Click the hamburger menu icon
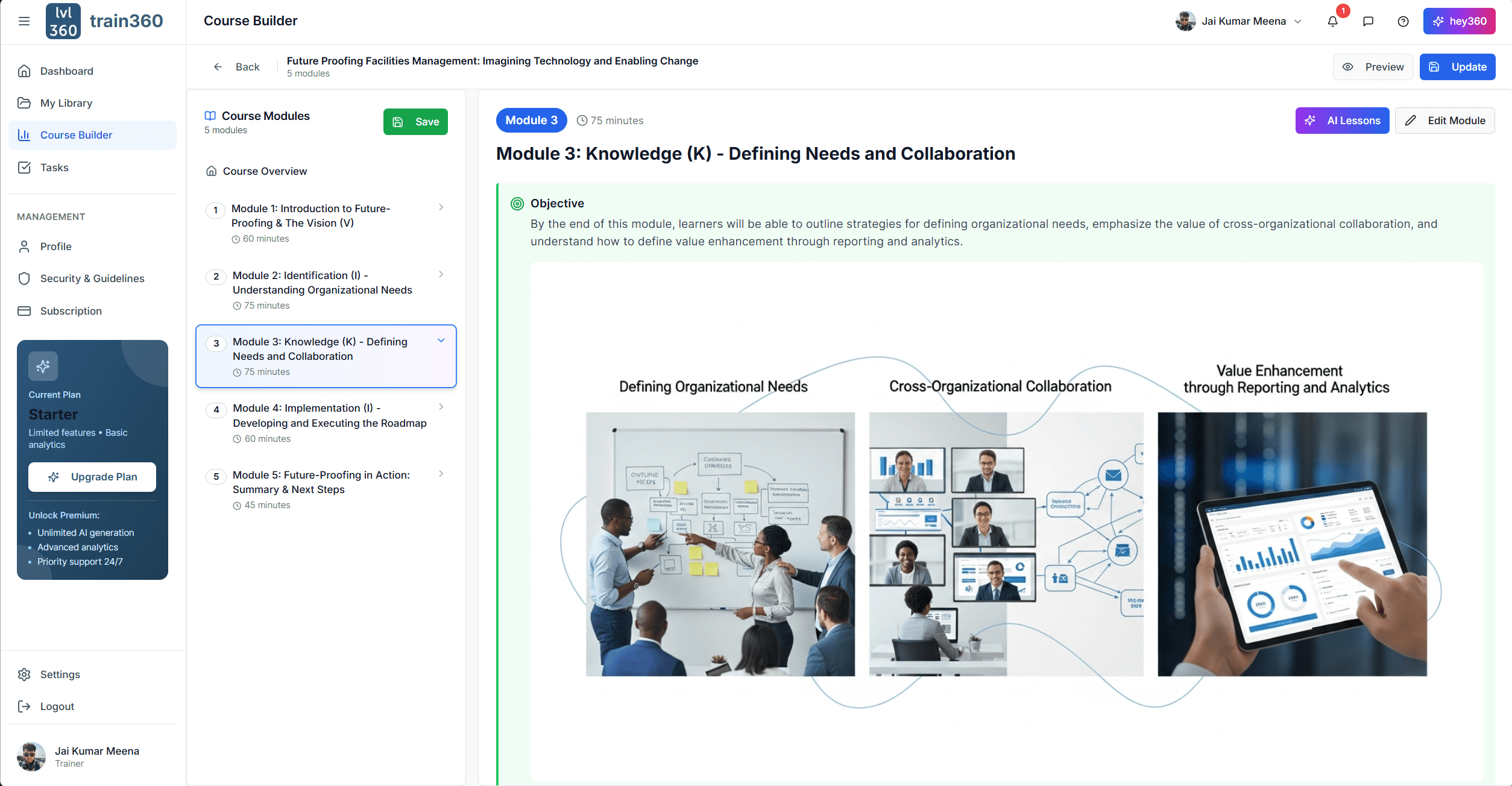This screenshot has height=786, width=1512. click(24, 21)
